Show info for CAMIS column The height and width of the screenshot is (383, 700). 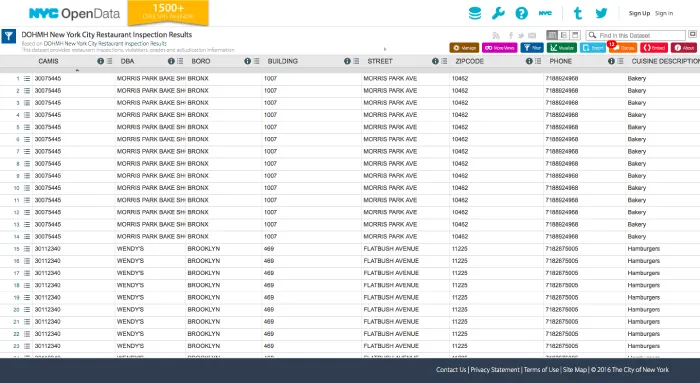100,61
